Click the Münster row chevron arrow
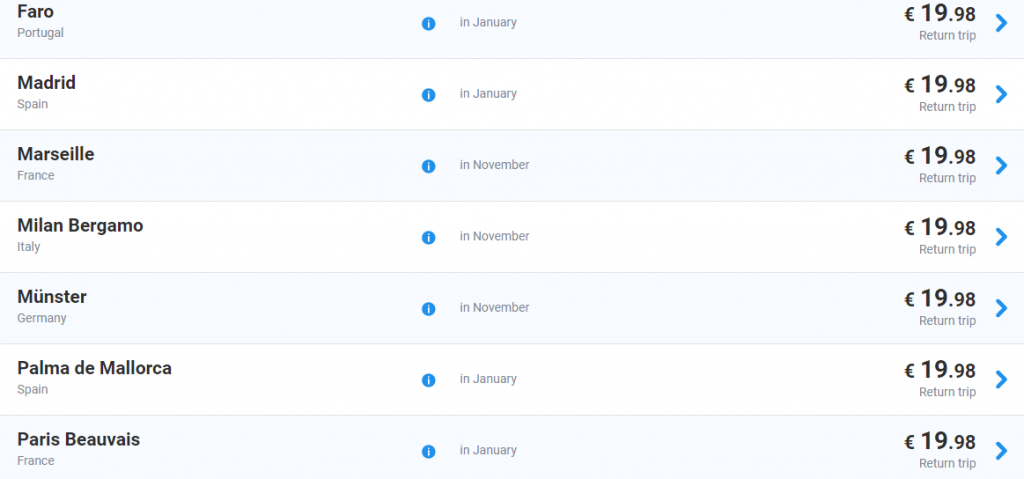Image resolution: width=1024 pixels, height=479 pixels. pyautogui.click(x=1001, y=308)
